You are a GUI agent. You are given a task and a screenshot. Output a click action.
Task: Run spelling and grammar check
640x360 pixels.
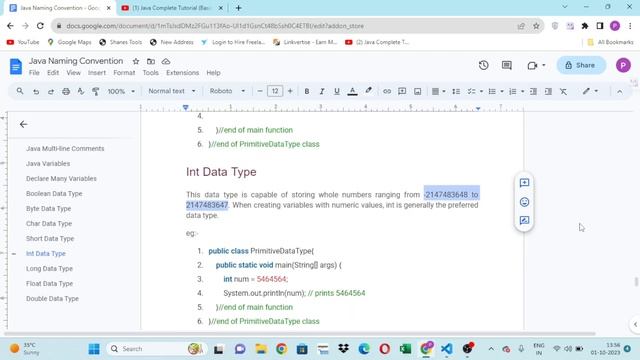click(81, 91)
